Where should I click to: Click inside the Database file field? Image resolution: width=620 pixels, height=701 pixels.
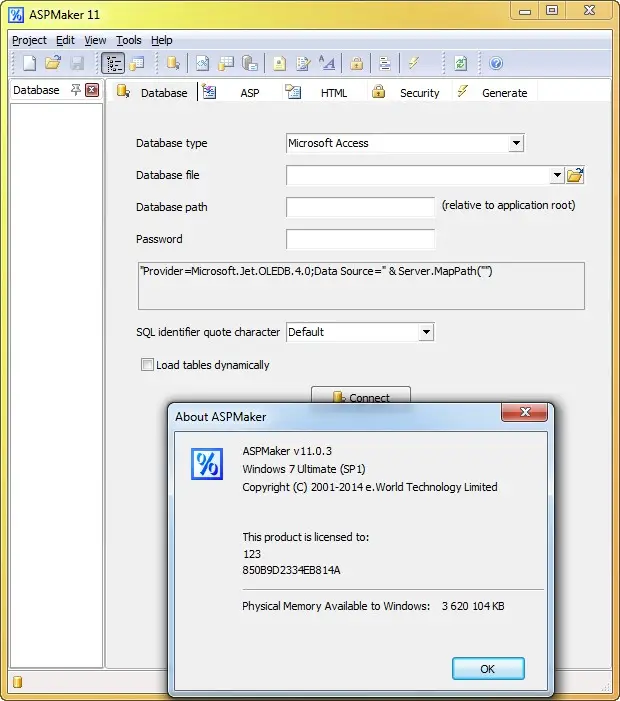click(418, 175)
